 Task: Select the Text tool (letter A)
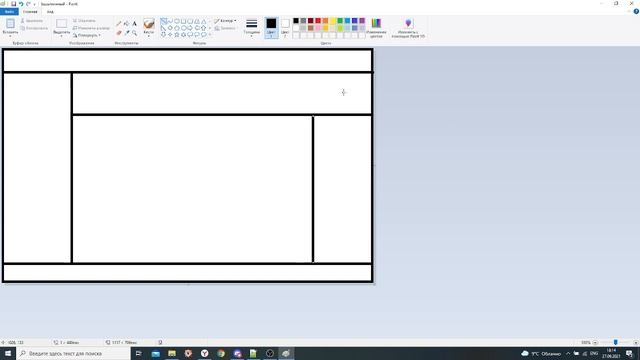[134, 24]
